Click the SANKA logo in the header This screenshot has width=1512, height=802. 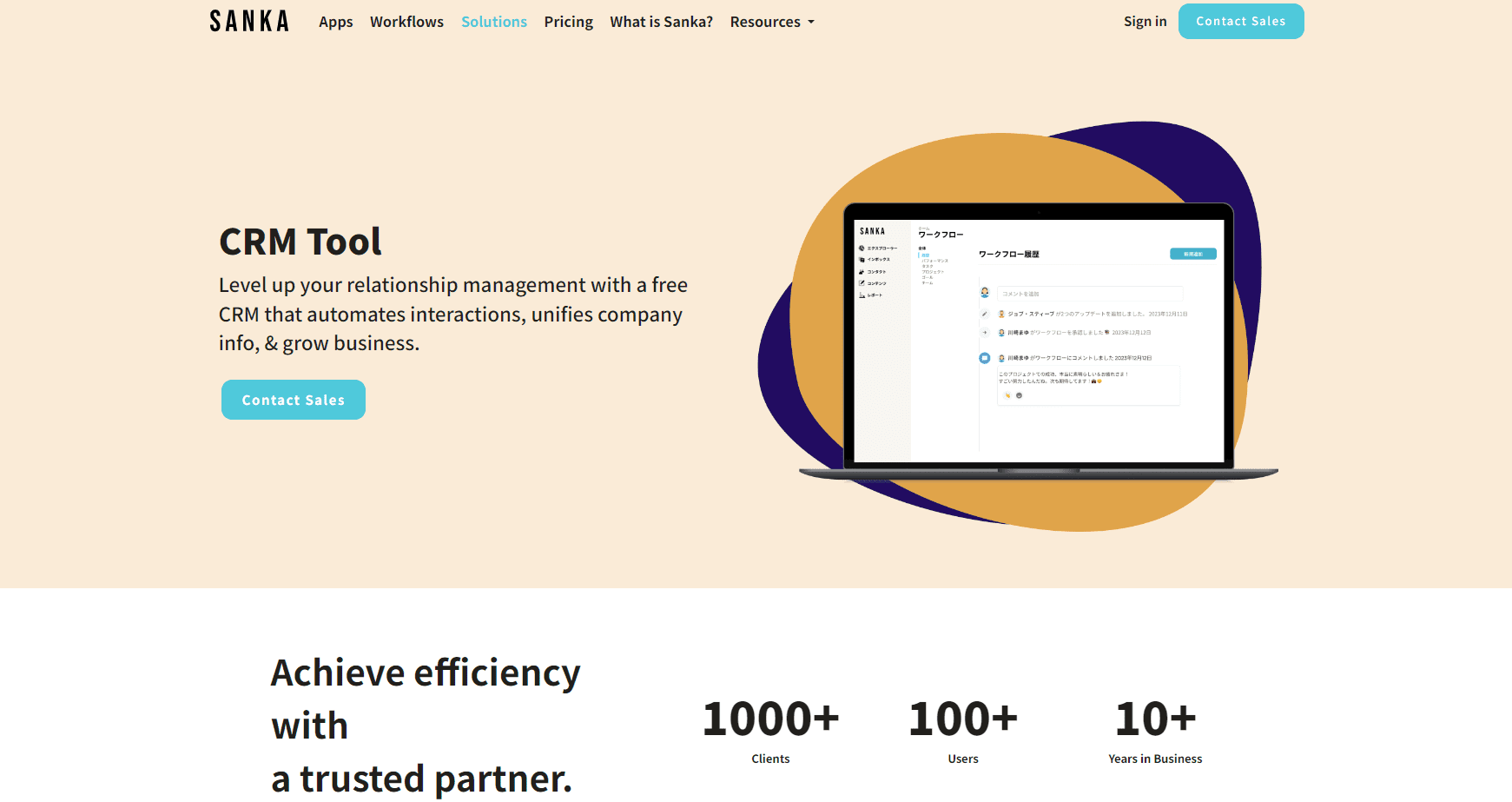[249, 21]
